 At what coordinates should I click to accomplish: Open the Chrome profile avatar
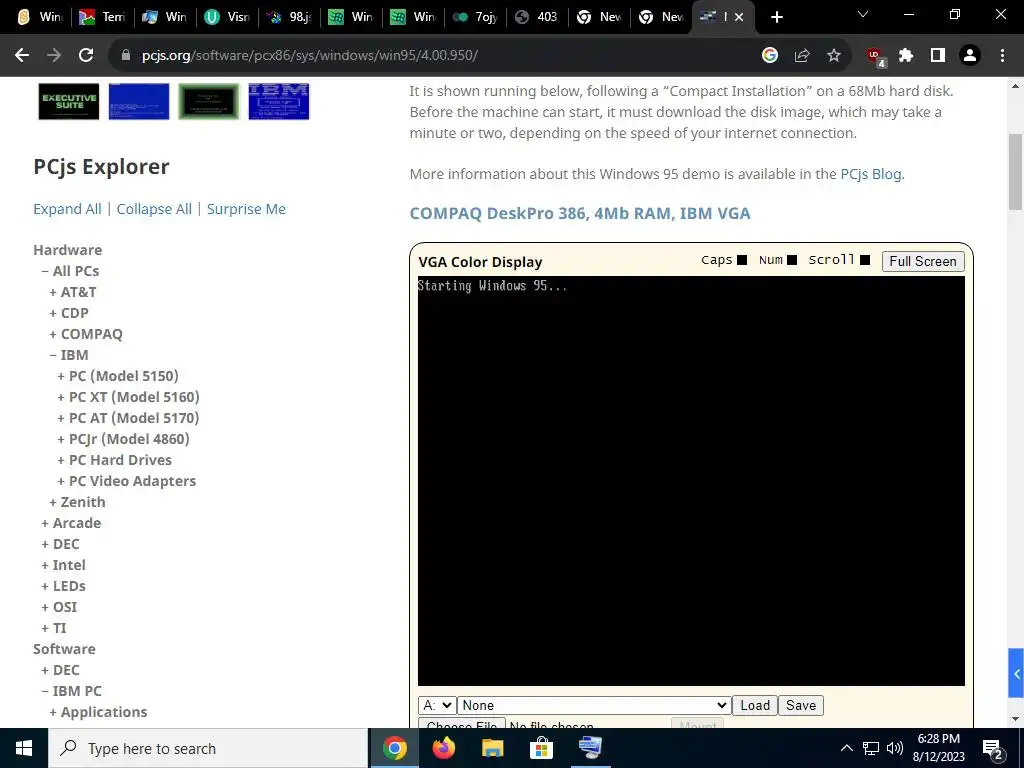tap(970, 56)
